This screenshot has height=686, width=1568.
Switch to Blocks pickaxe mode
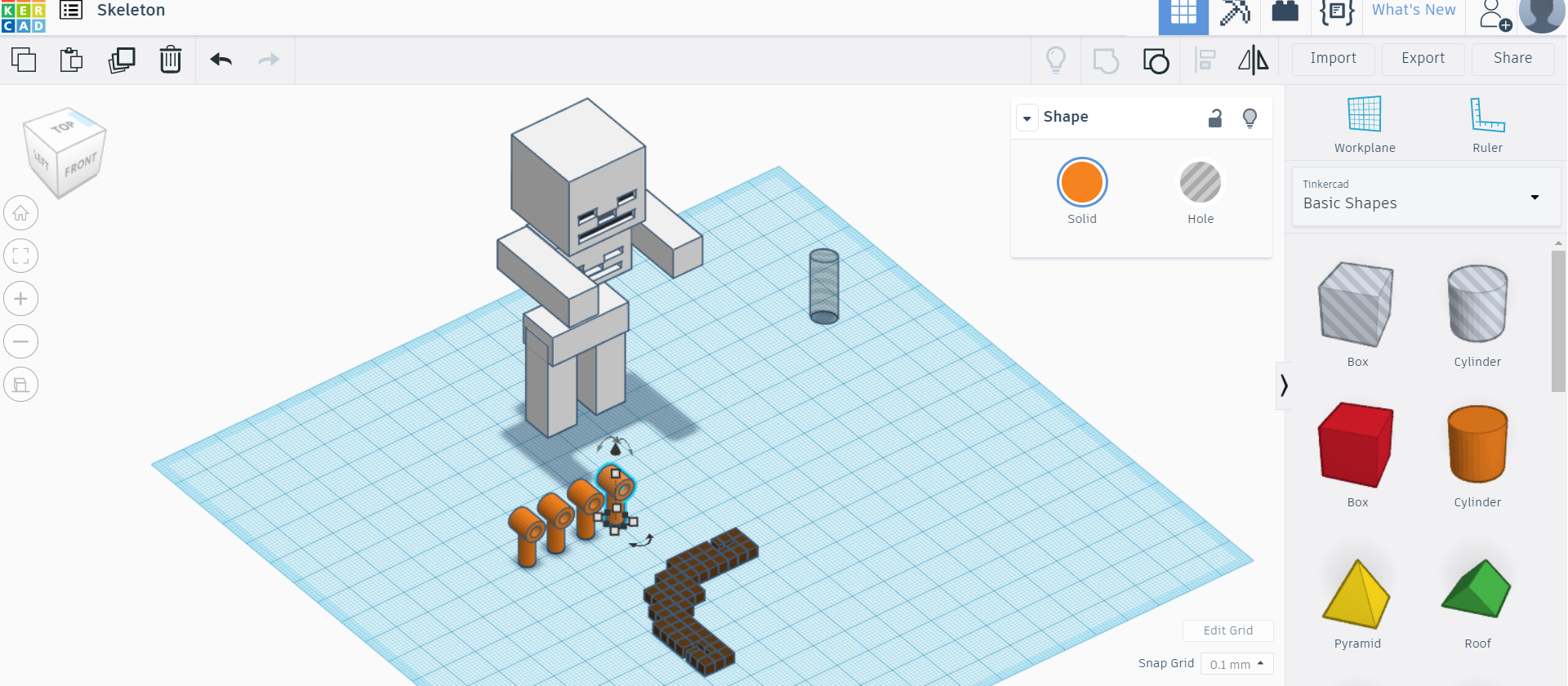1235,13
